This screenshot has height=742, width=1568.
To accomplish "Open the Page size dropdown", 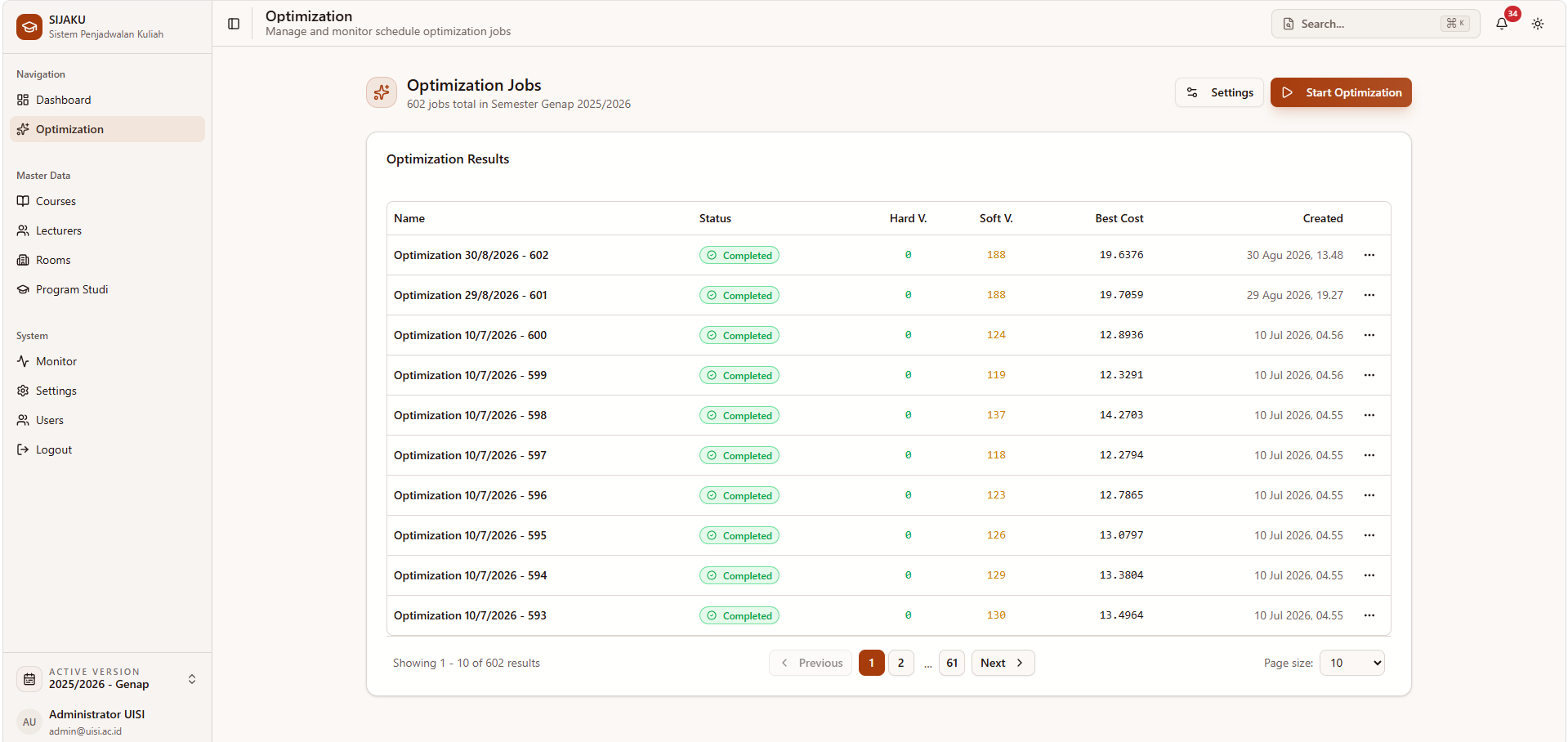I will click(1352, 663).
